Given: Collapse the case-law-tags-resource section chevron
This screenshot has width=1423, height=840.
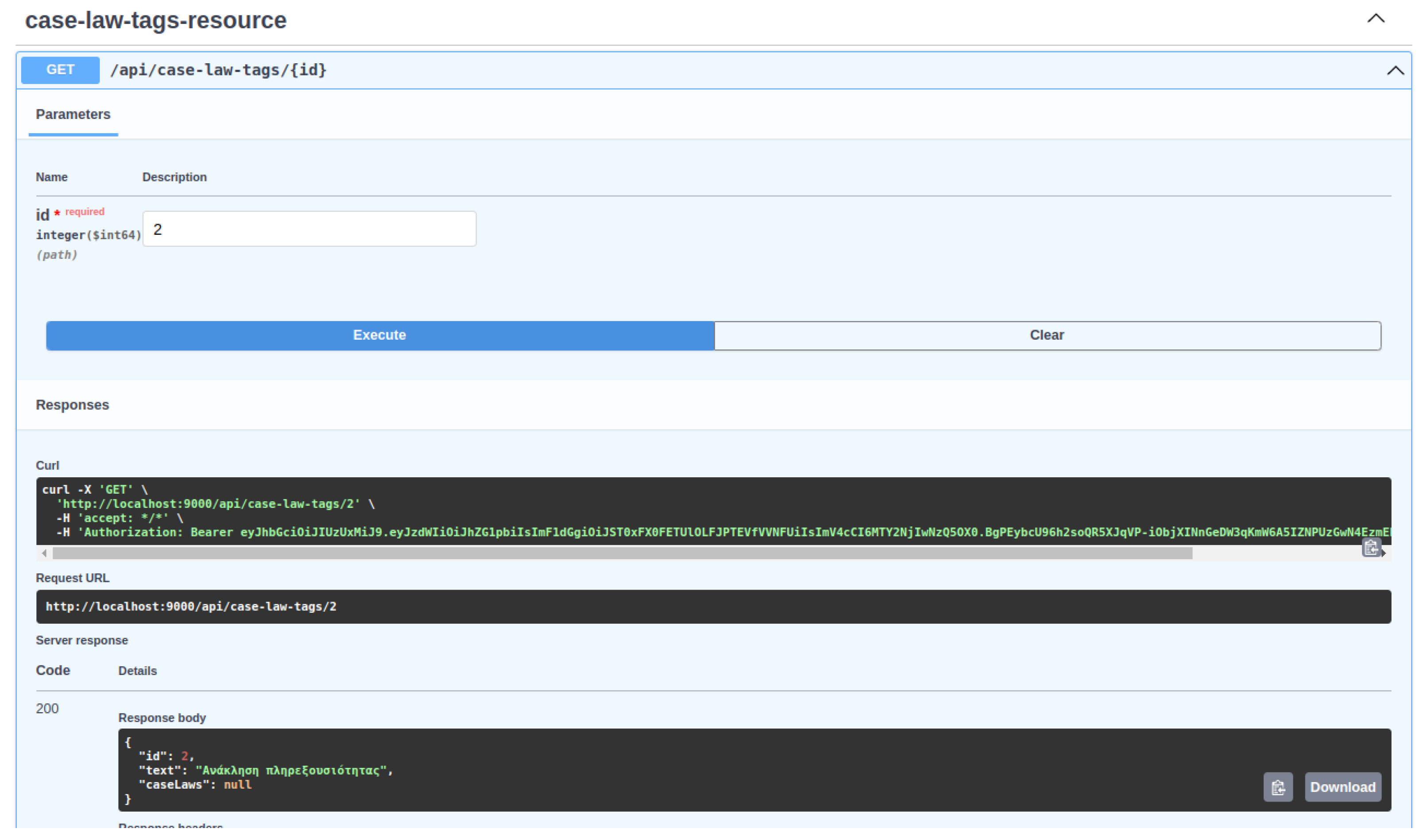Looking at the screenshot, I should pyautogui.click(x=1376, y=19).
